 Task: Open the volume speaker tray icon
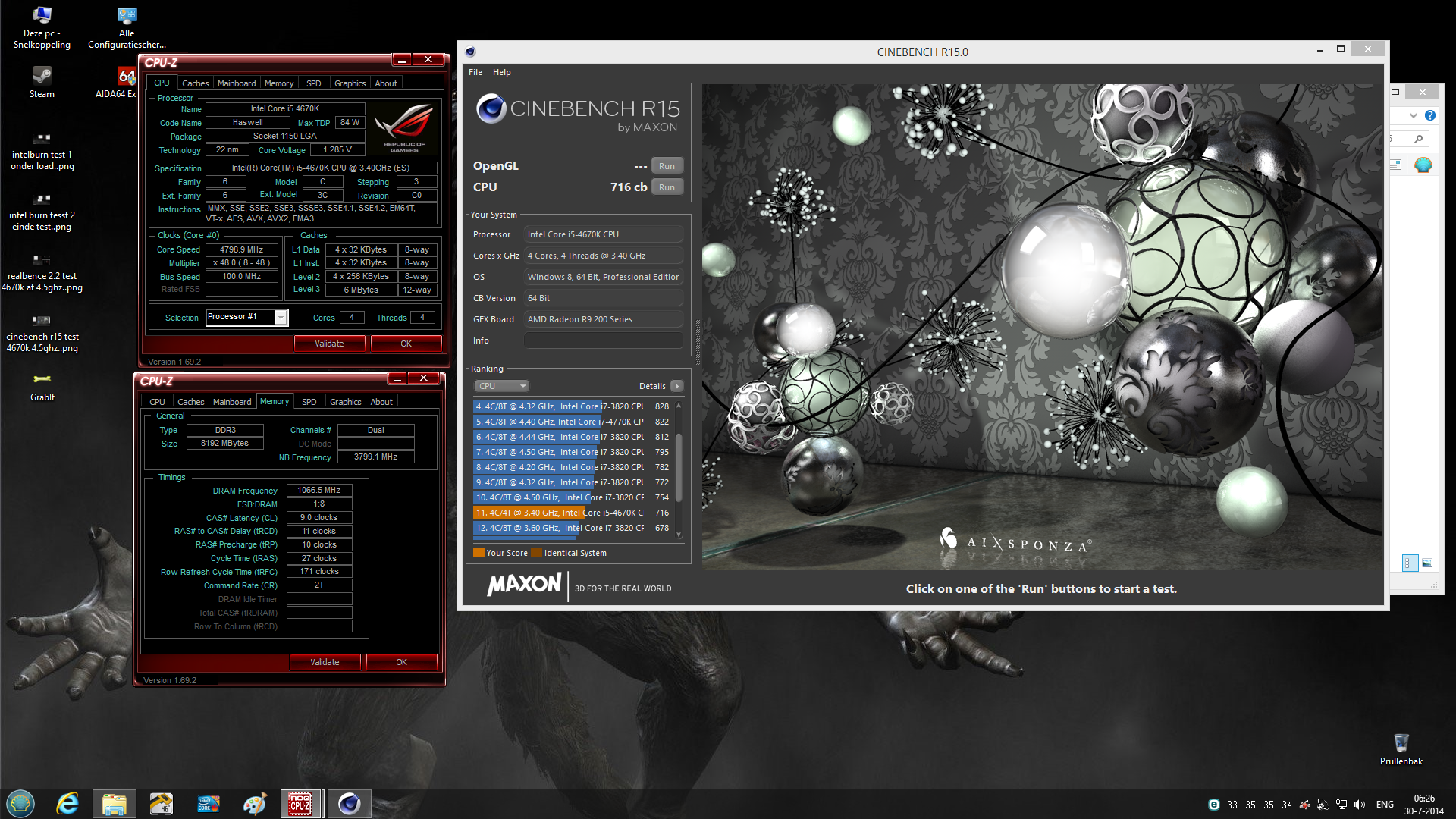pyautogui.click(x=1360, y=805)
